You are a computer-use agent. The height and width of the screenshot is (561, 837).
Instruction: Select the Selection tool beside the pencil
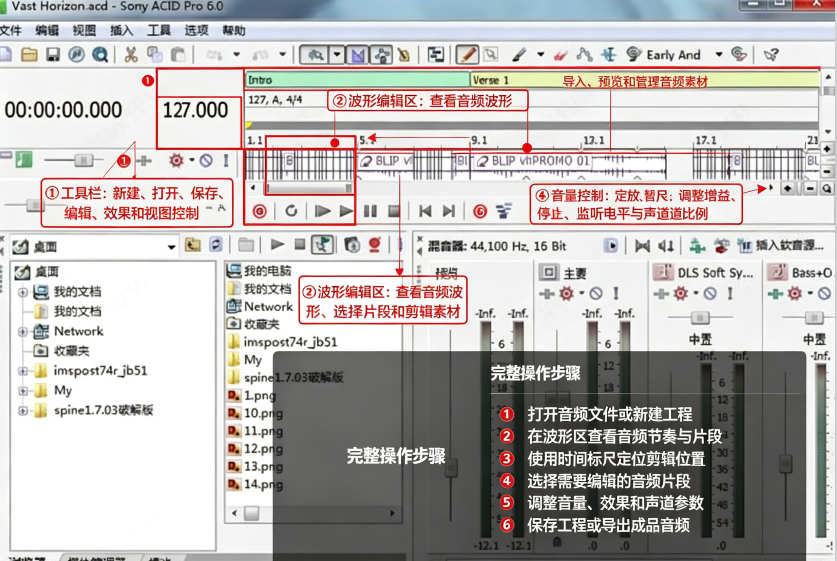coord(491,54)
